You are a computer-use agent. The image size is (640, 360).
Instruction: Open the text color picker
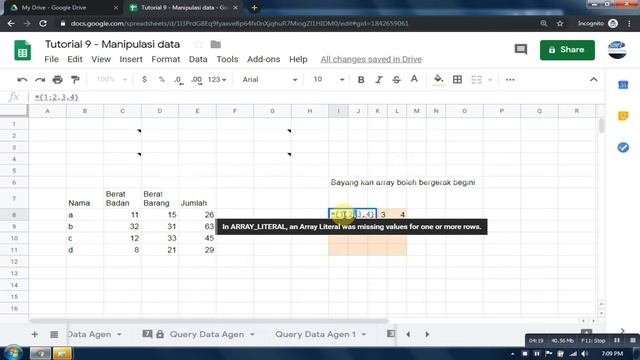point(414,80)
